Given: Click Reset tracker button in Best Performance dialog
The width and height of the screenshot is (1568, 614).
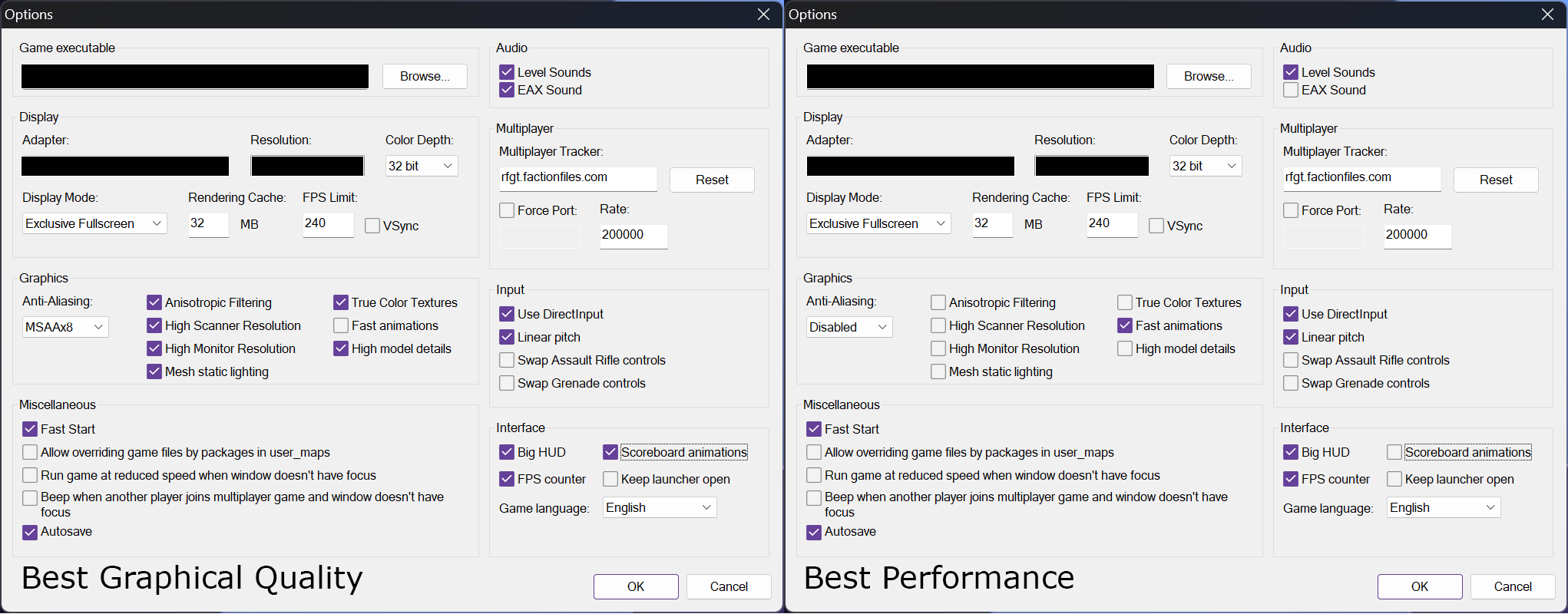Looking at the screenshot, I should tap(1495, 180).
